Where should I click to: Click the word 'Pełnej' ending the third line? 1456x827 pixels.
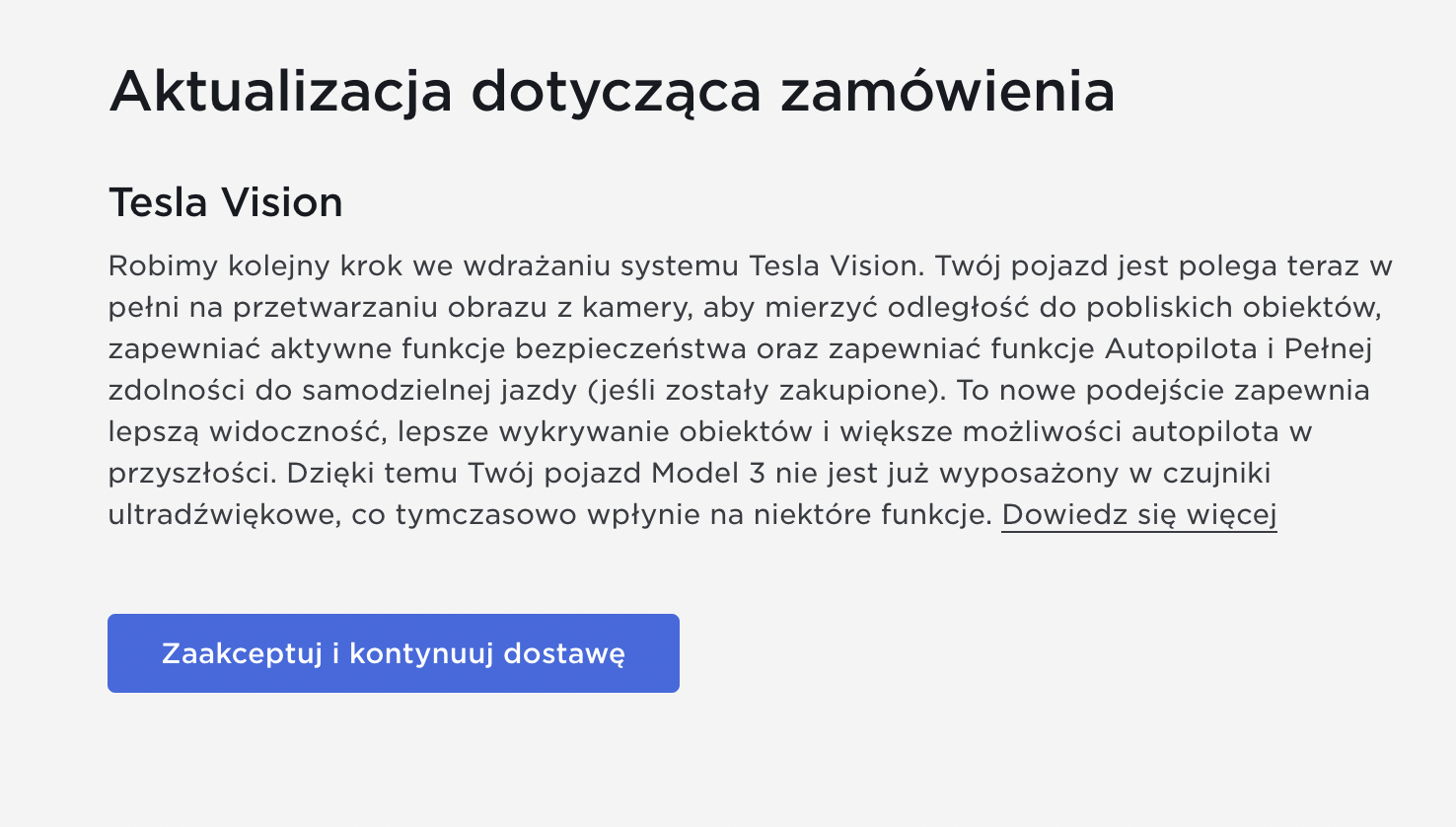(x=1329, y=349)
